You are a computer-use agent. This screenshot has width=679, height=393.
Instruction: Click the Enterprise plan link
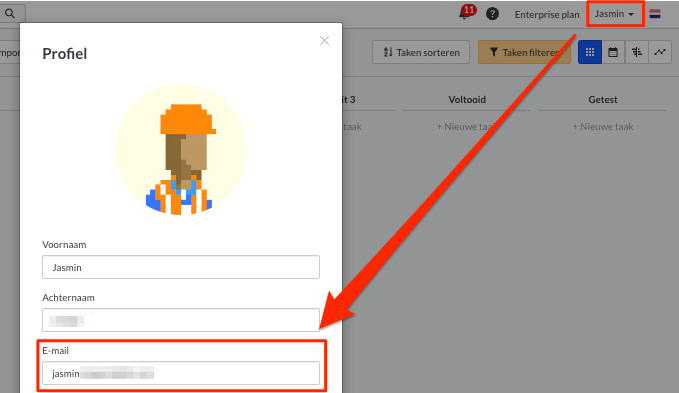tap(546, 15)
